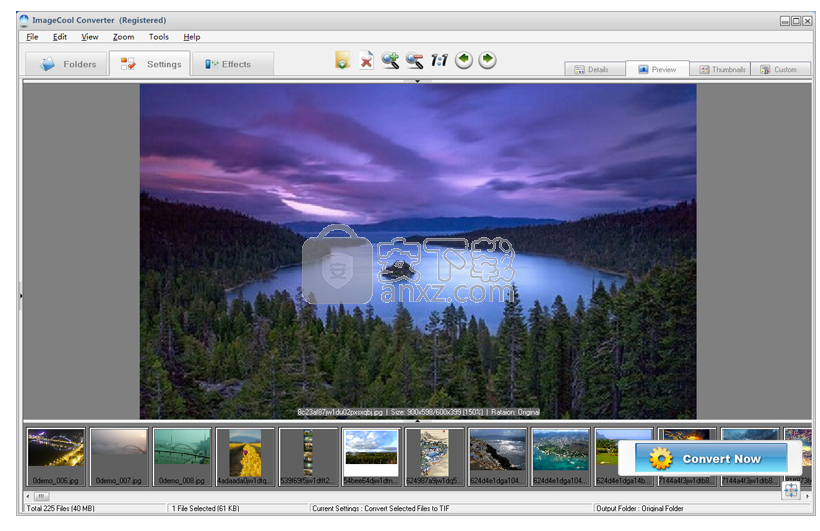Viewport: 820px width, 531px height.
Task: Switch to the Details view tab
Action: pyautogui.click(x=595, y=70)
